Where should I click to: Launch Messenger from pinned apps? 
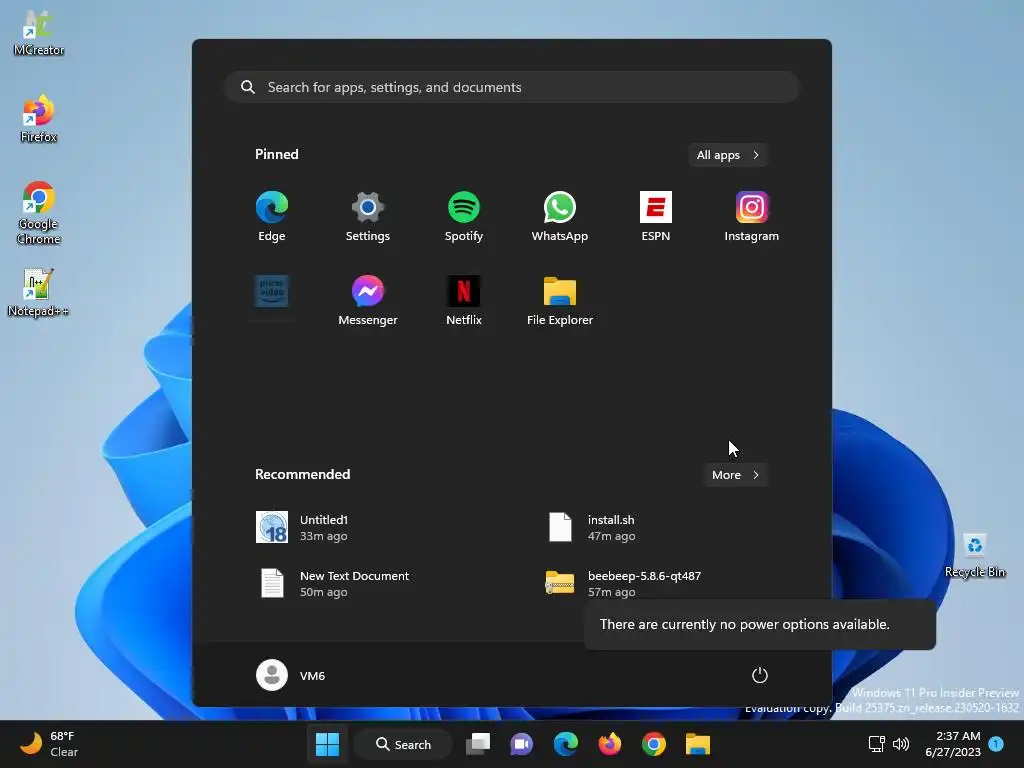click(x=368, y=300)
